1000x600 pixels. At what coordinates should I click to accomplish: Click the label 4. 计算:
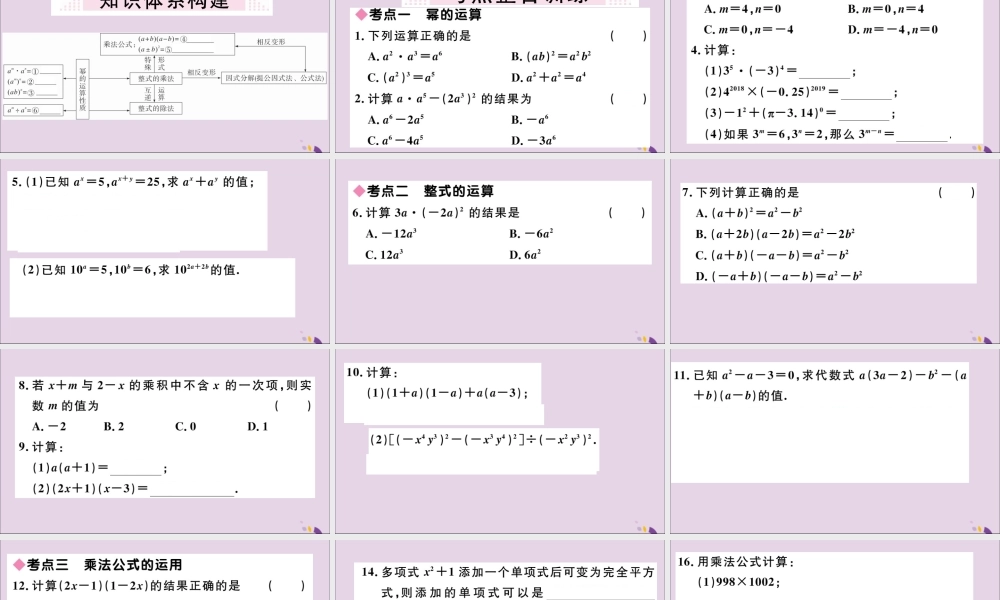click(x=714, y=50)
